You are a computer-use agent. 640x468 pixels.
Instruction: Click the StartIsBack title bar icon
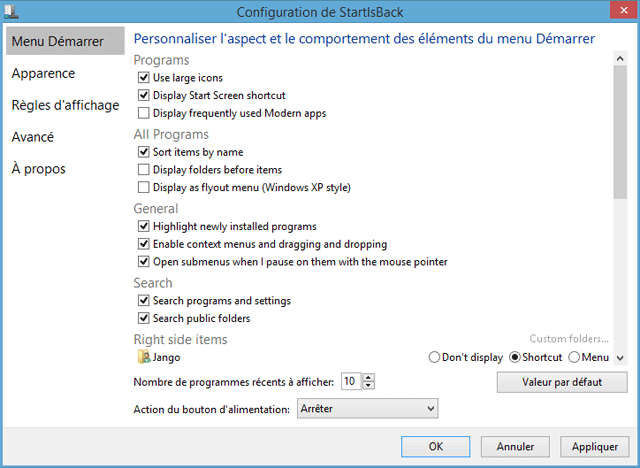(x=11, y=12)
